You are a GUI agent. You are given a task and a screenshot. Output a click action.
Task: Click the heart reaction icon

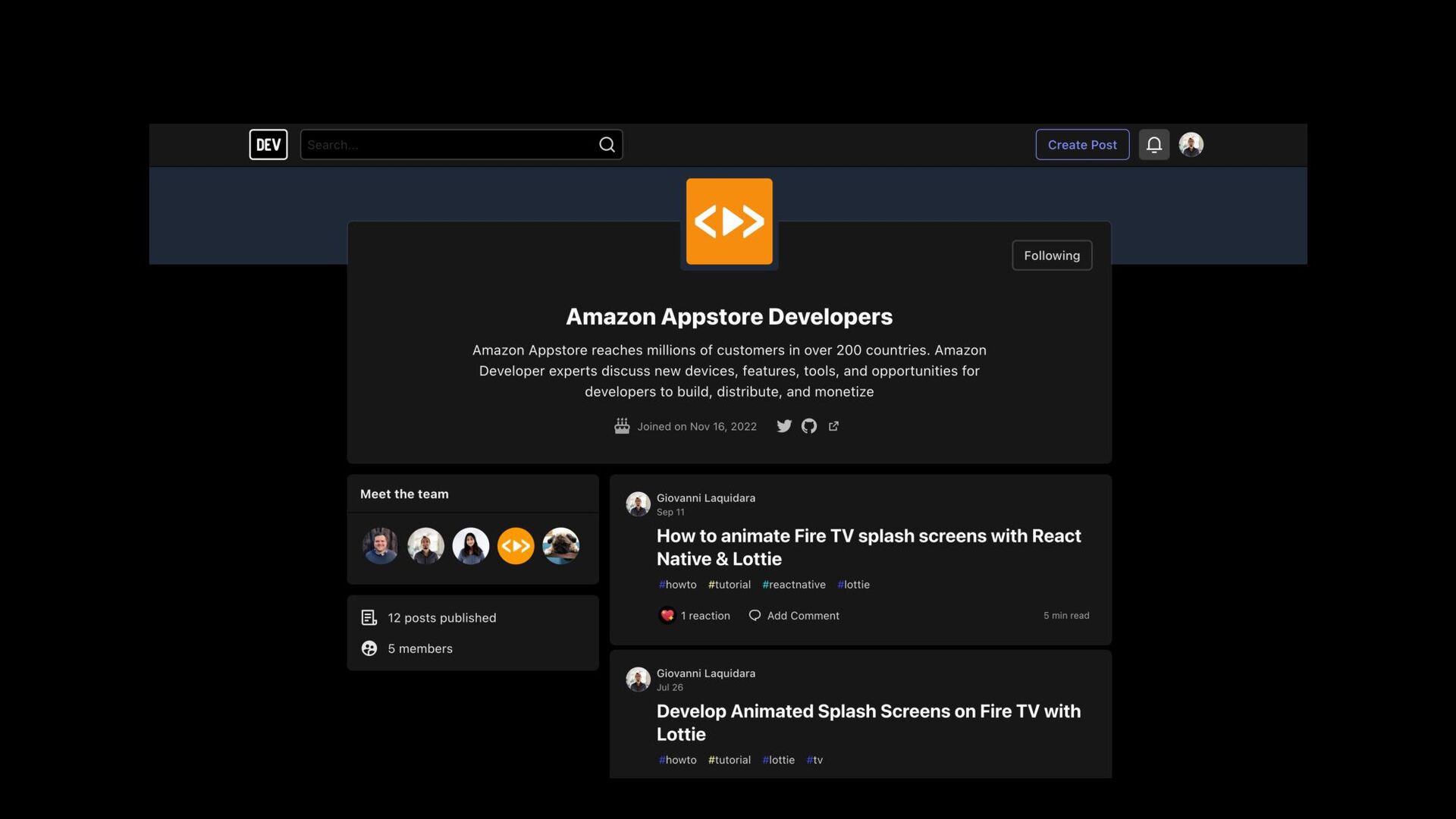pyautogui.click(x=667, y=616)
